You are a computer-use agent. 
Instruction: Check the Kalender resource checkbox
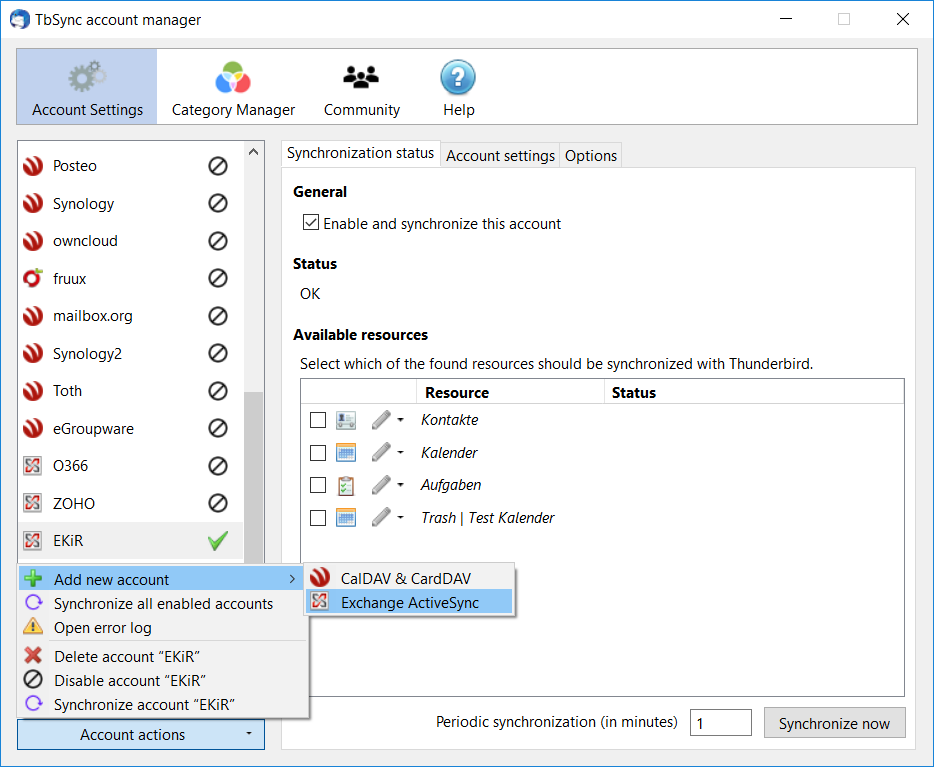(318, 453)
